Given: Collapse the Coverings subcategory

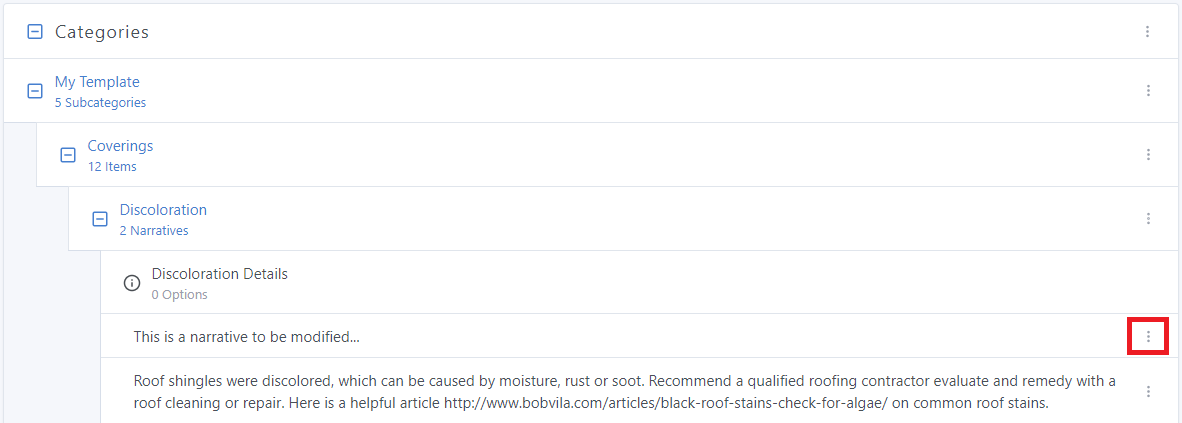Looking at the screenshot, I should click(x=67, y=155).
